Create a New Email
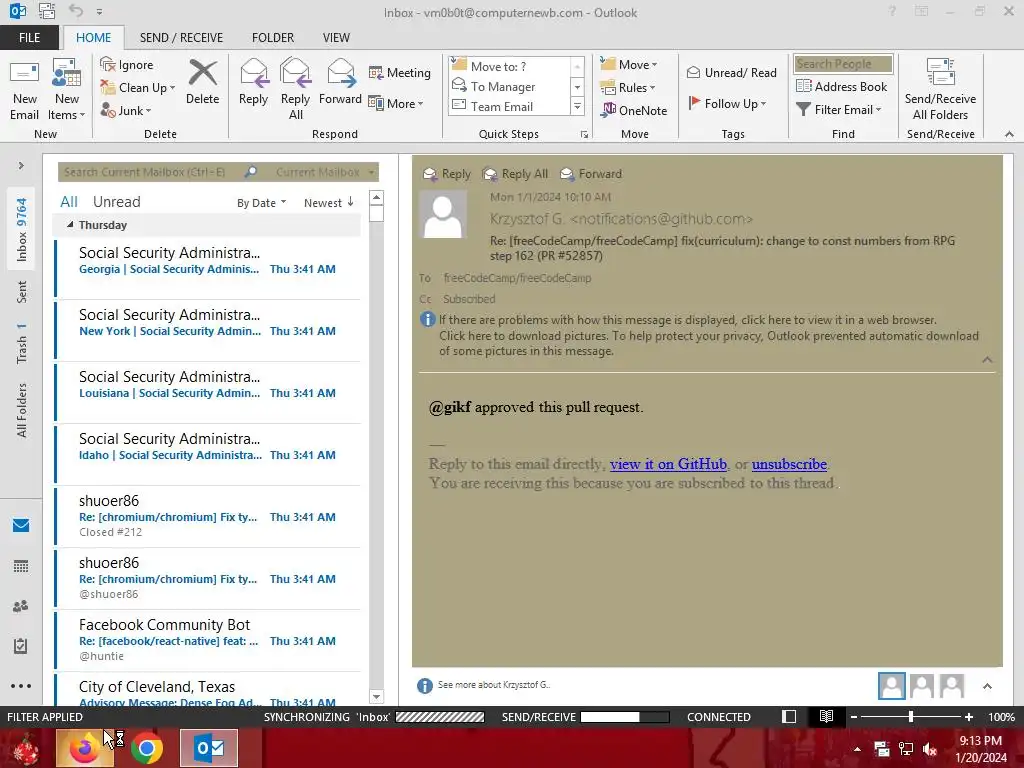 click(x=24, y=90)
